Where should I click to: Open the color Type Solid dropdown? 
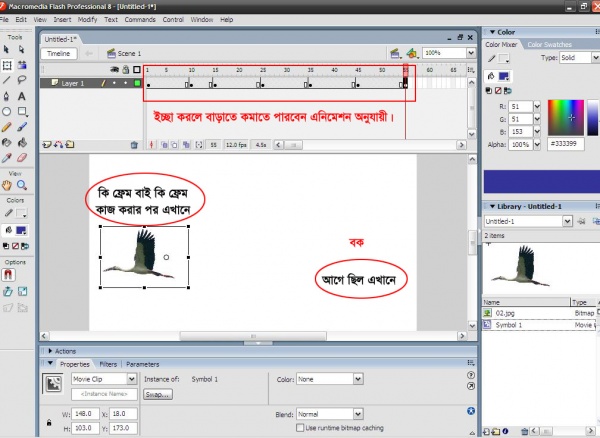pos(595,58)
